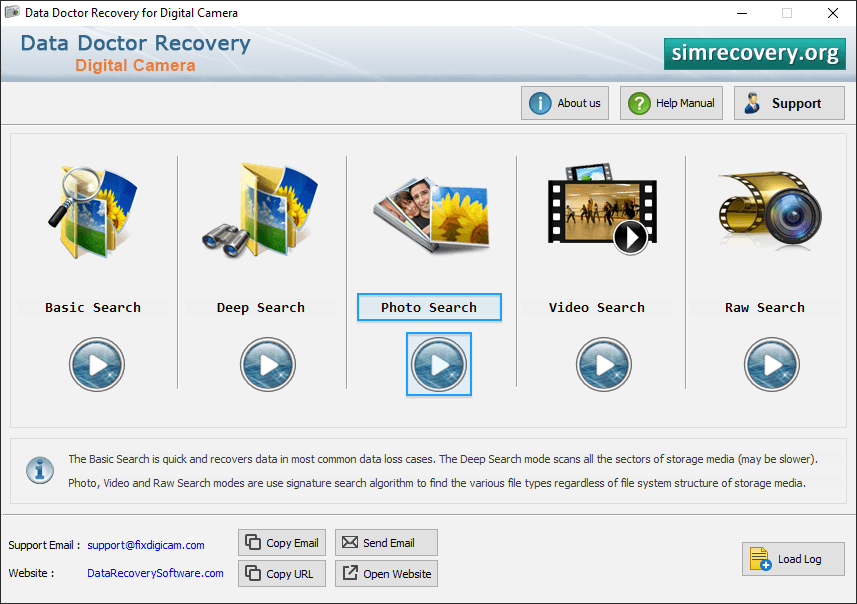This screenshot has height=604, width=857.
Task: Start Deep Search with its play button
Action: pos(268,365)
